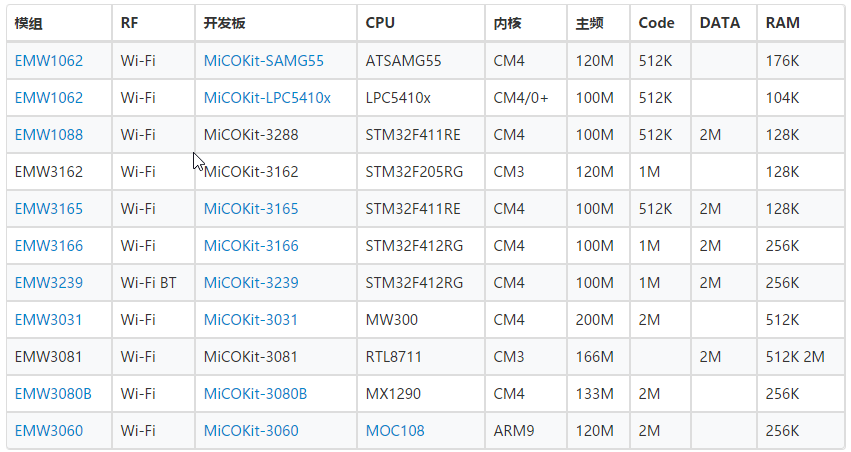Open the MiCOKit-3239 board link
This screenshot has height=452, width=851.
[x=251, y=283]
